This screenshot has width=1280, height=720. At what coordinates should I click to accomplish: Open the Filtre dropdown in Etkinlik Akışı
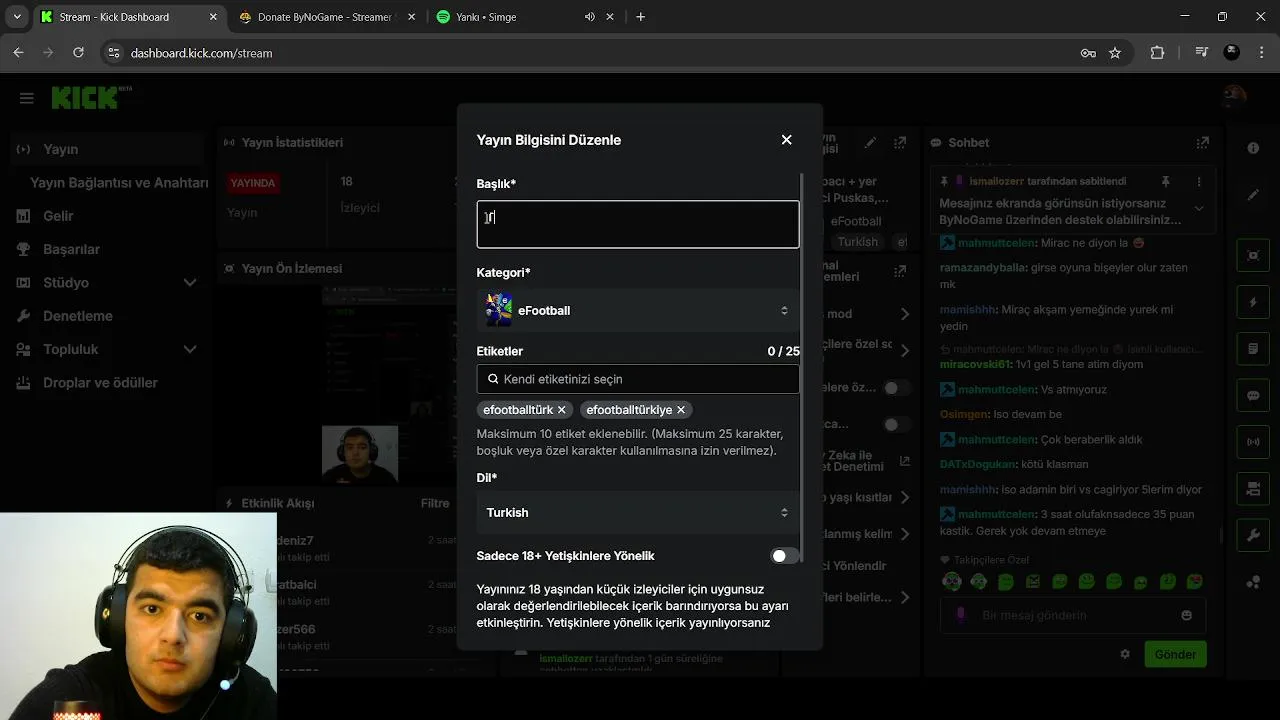coord(435,504)
